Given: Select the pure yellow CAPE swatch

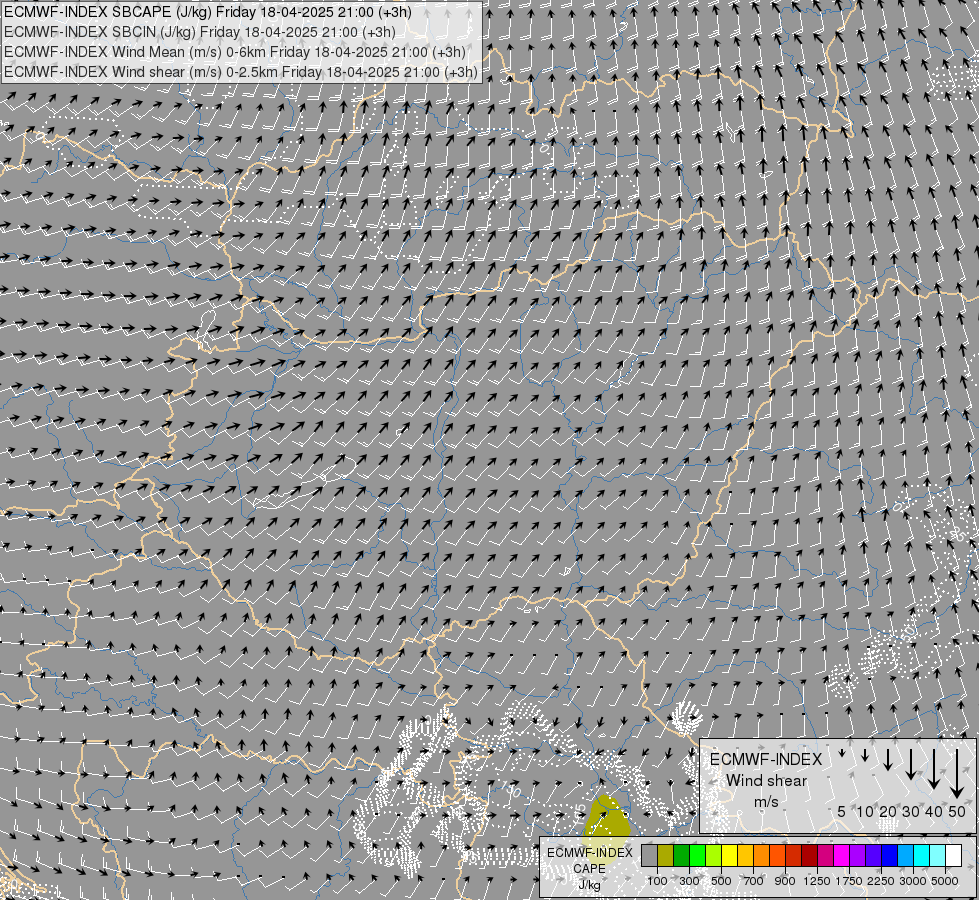Looking at the screenshot, I should tap(730, 856).
